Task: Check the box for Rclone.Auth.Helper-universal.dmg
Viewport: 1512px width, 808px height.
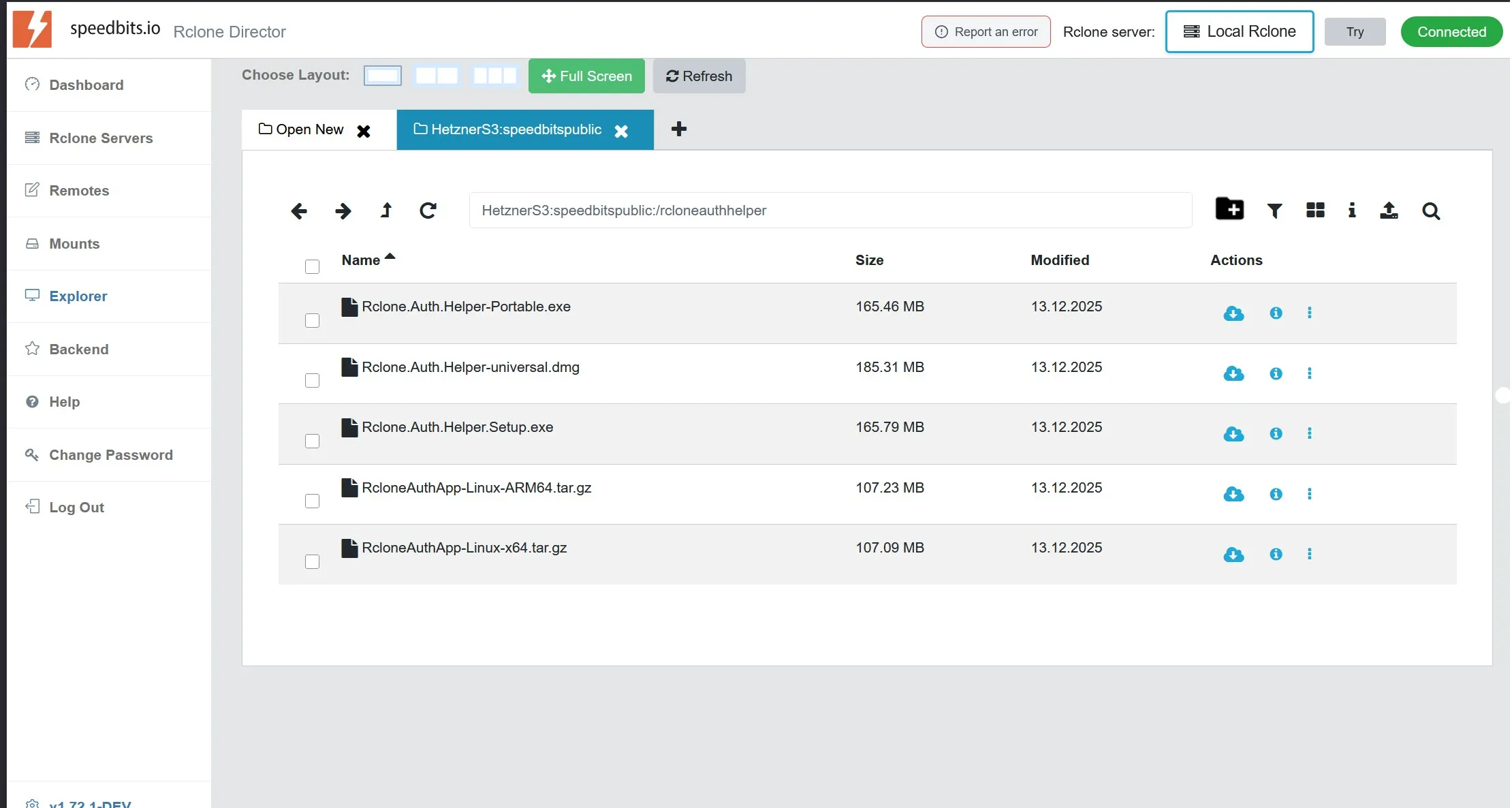Action: point(312,380)
